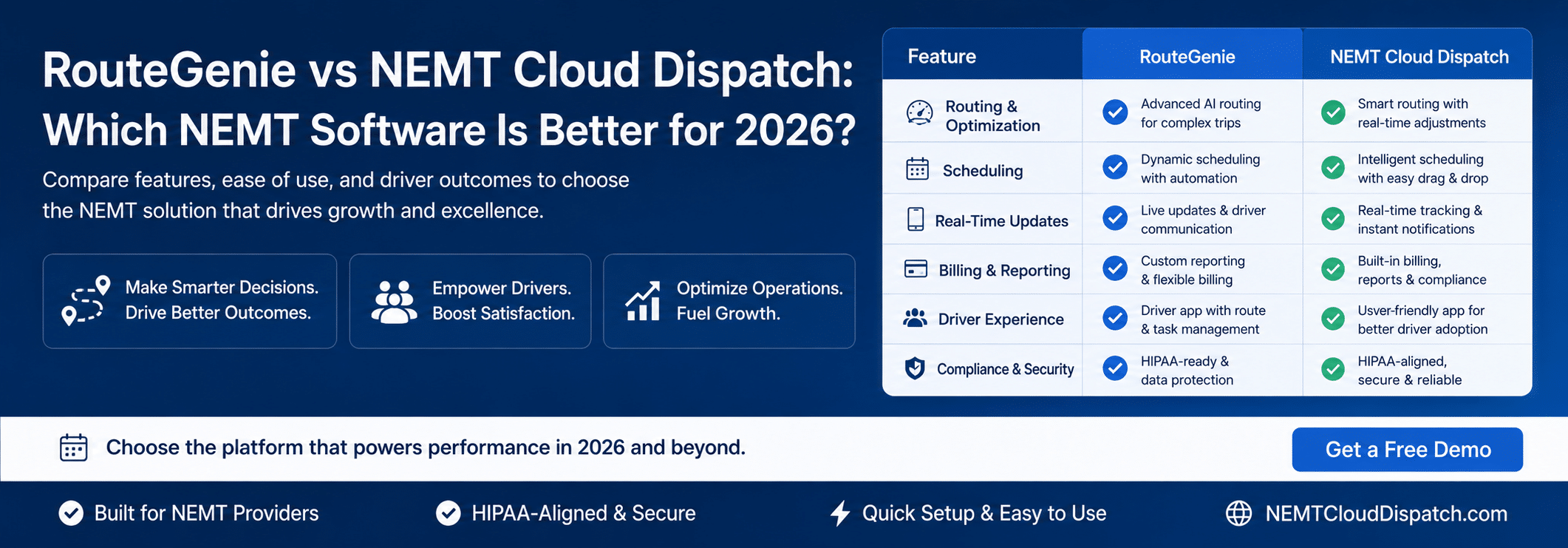Click the Driver Experience row label
The height and width of the screenshot is (548, 1568).
[x=1001, y=319]
